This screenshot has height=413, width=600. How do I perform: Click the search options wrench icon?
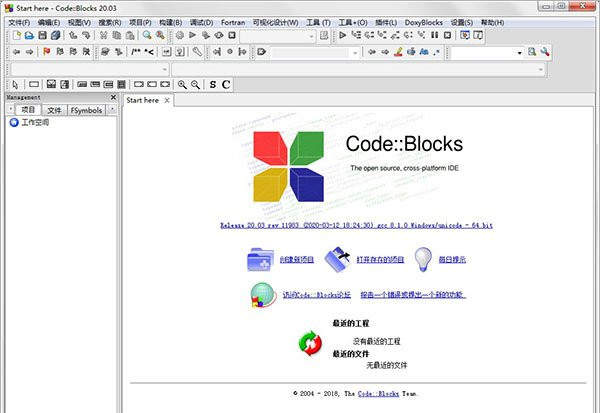coord(545,52)
